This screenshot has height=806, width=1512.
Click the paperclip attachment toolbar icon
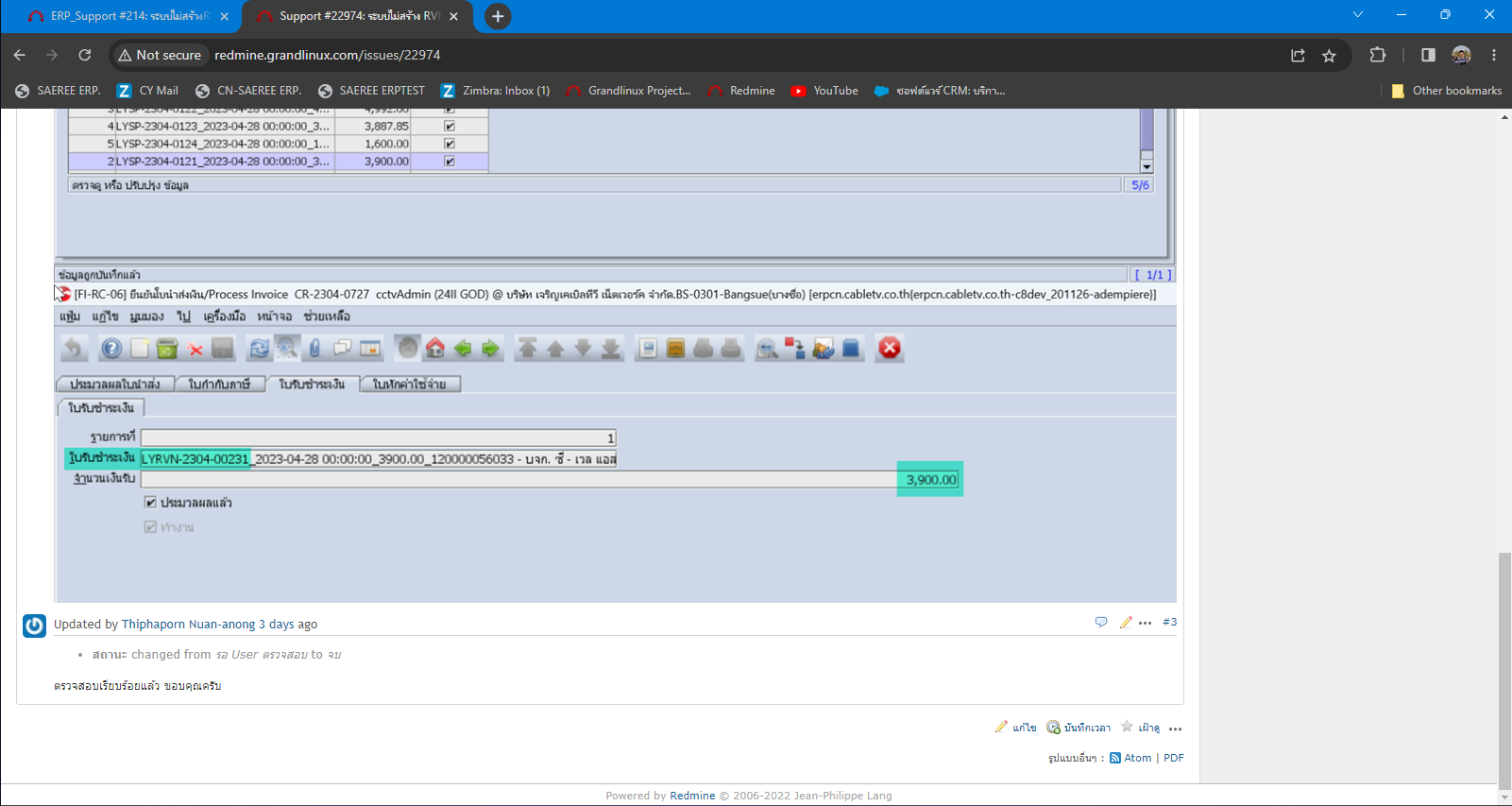[x=314, y=349]
